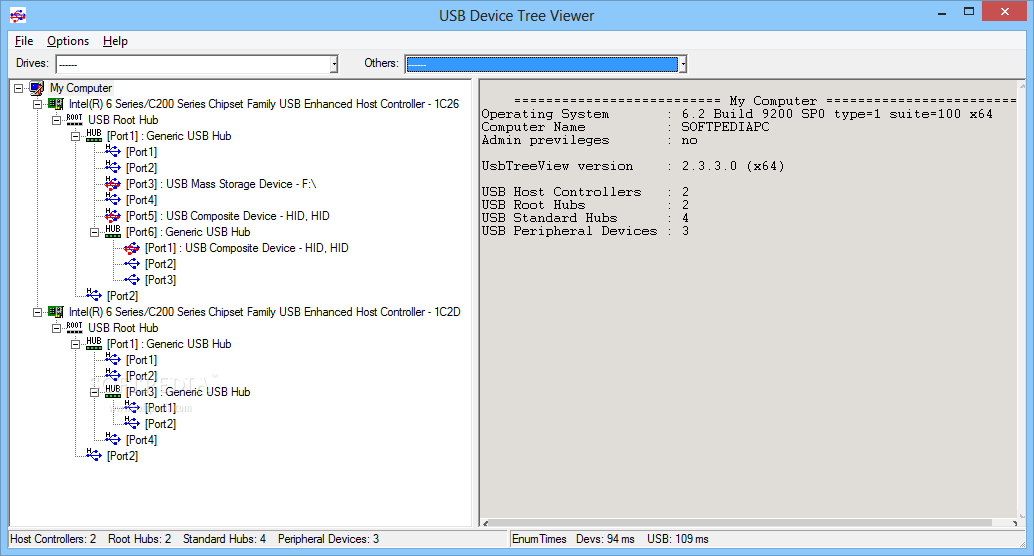1034x556 pixels.
Task: Click 'USB: 109 ms' in status bar
Action: 677,539
